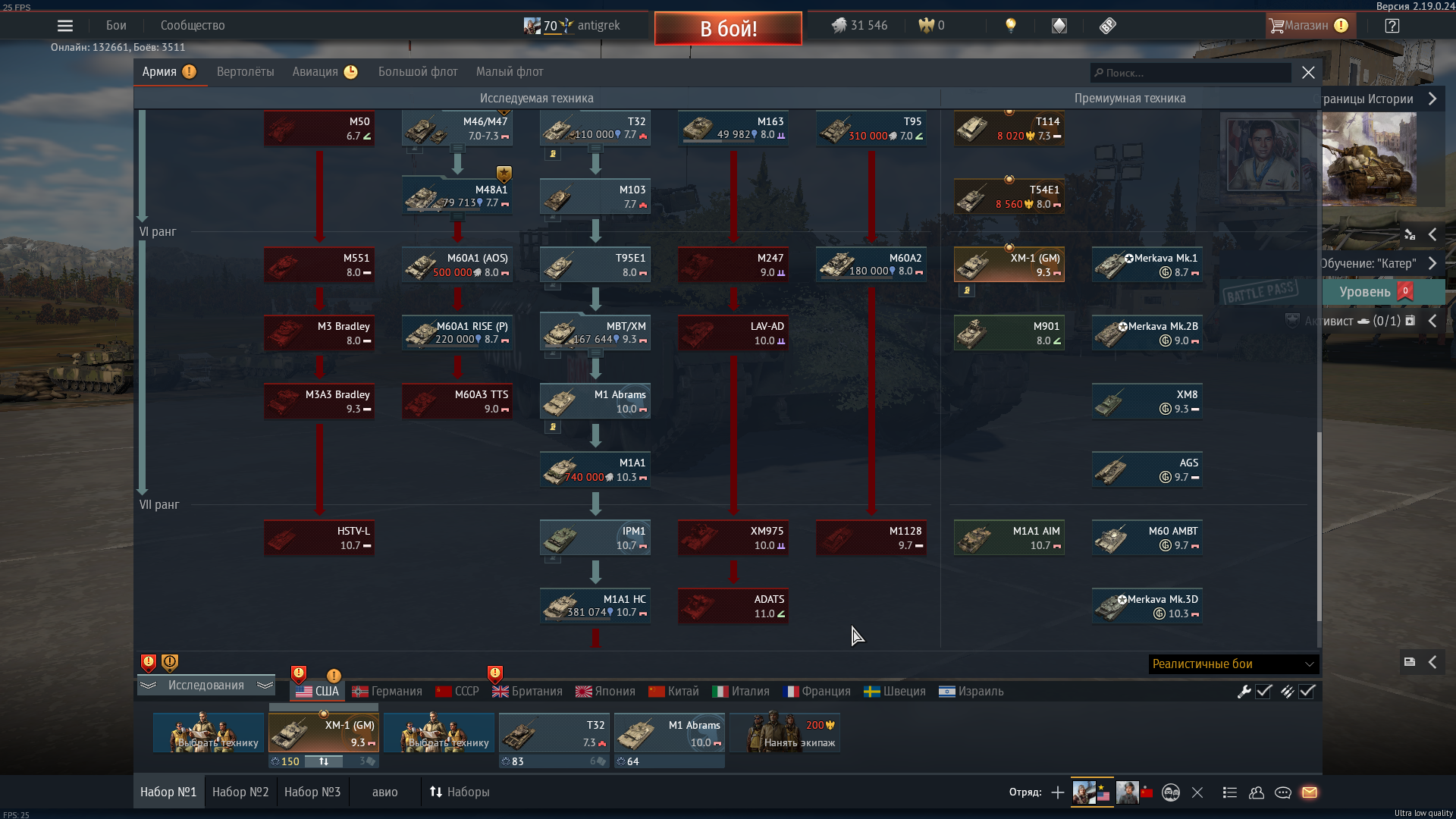Click the first Выбрать технику slot
The height and width of the screenshot is (819, 1456).
coord(209,733)
